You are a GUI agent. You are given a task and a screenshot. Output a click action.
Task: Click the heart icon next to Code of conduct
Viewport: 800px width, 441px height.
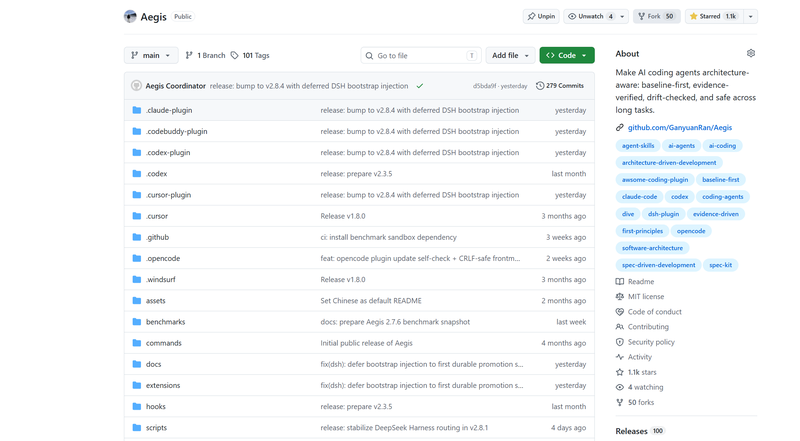(x=619, y=312)
